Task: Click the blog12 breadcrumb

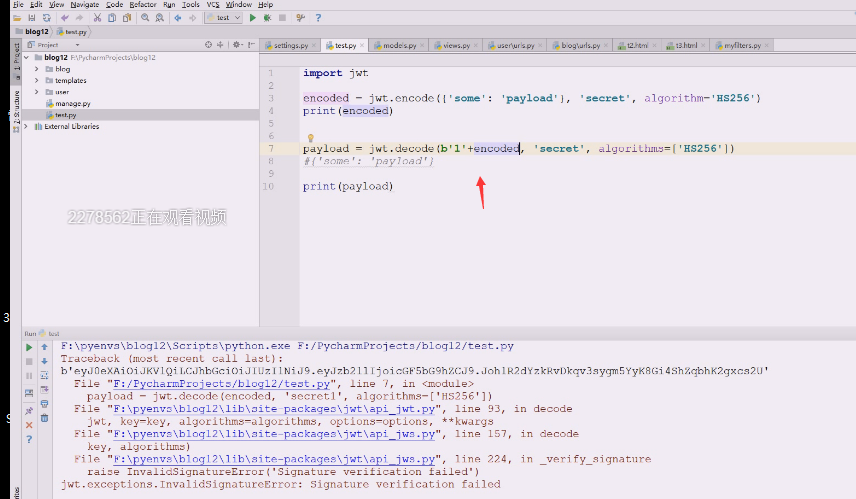Action: click(32, 32)
